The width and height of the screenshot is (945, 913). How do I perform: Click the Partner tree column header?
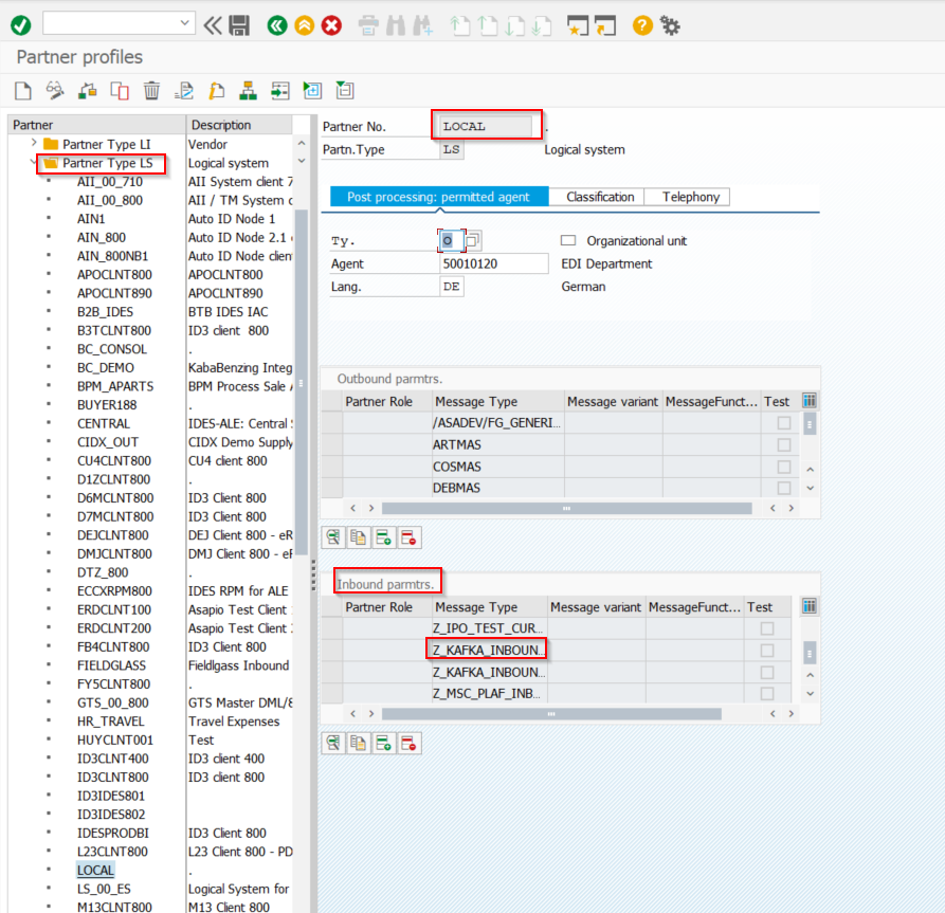[96, 125]
